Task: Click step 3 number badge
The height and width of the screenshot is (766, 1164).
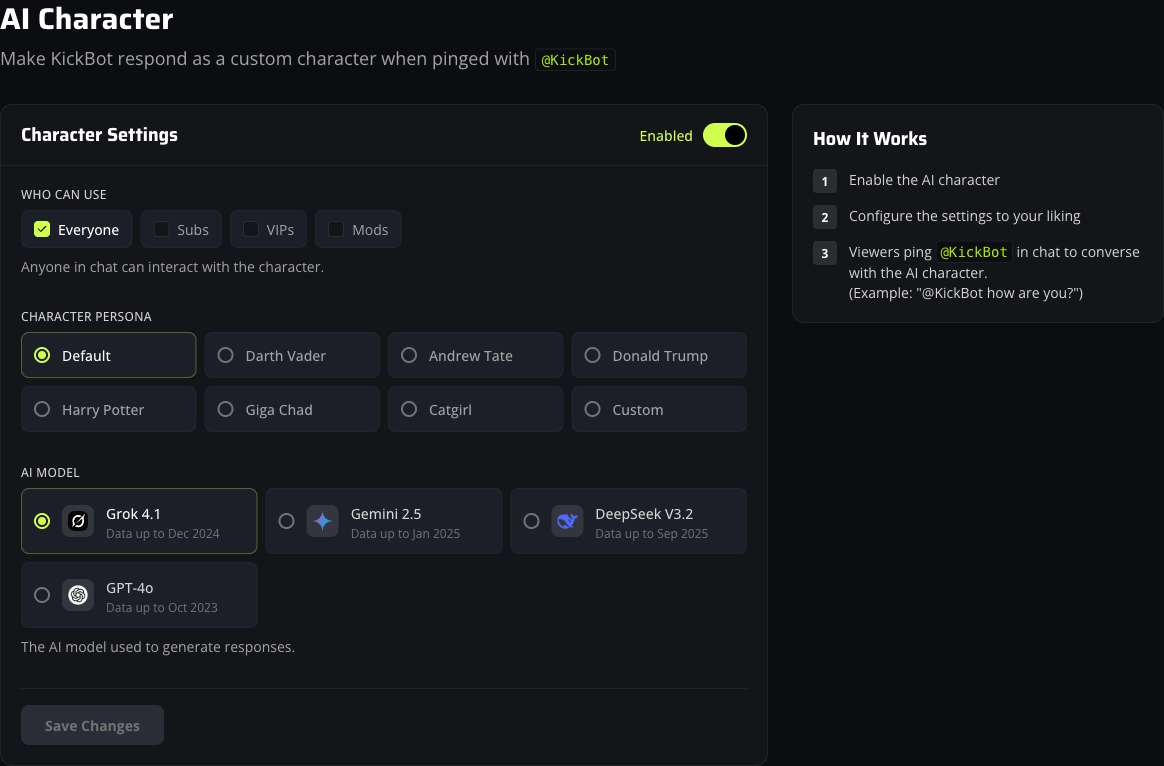Action: pos(825,253)
